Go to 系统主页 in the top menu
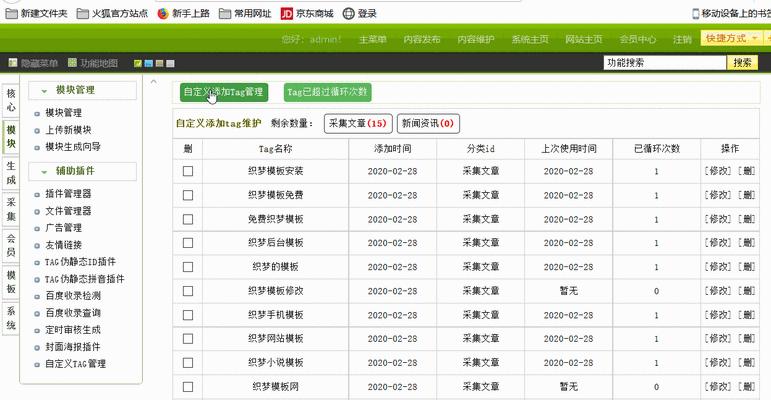This screenshot has width=771, height=400. 530,39
